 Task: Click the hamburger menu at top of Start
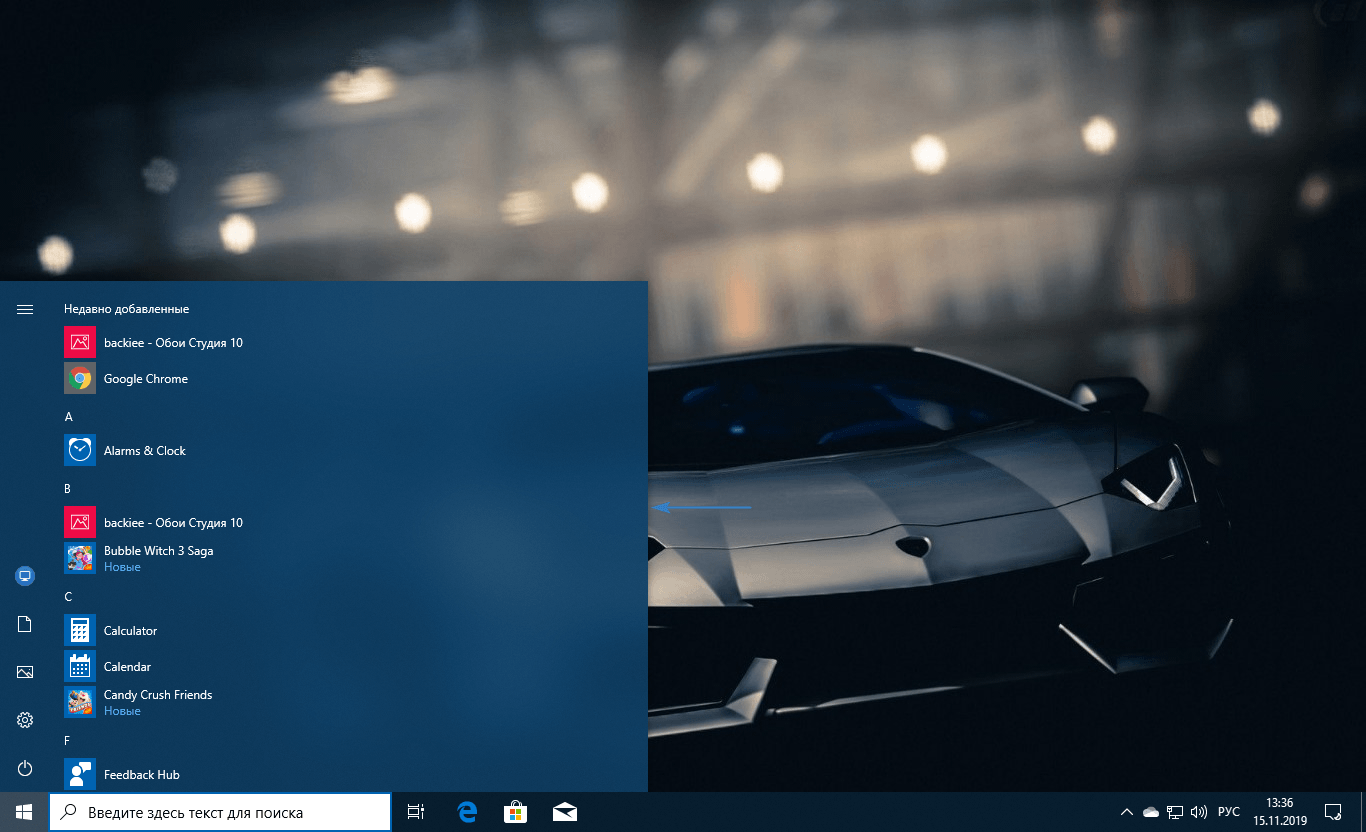pos(25,310)
